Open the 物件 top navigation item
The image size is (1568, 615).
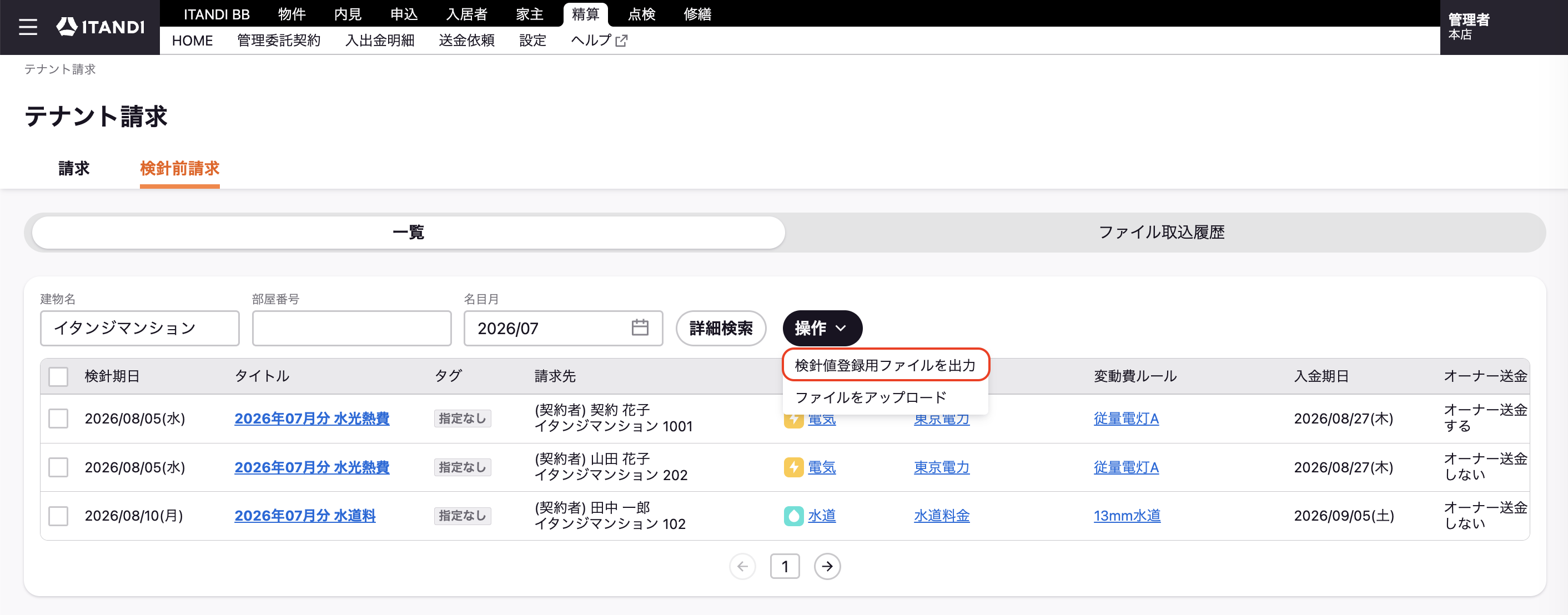pos(292,14)
